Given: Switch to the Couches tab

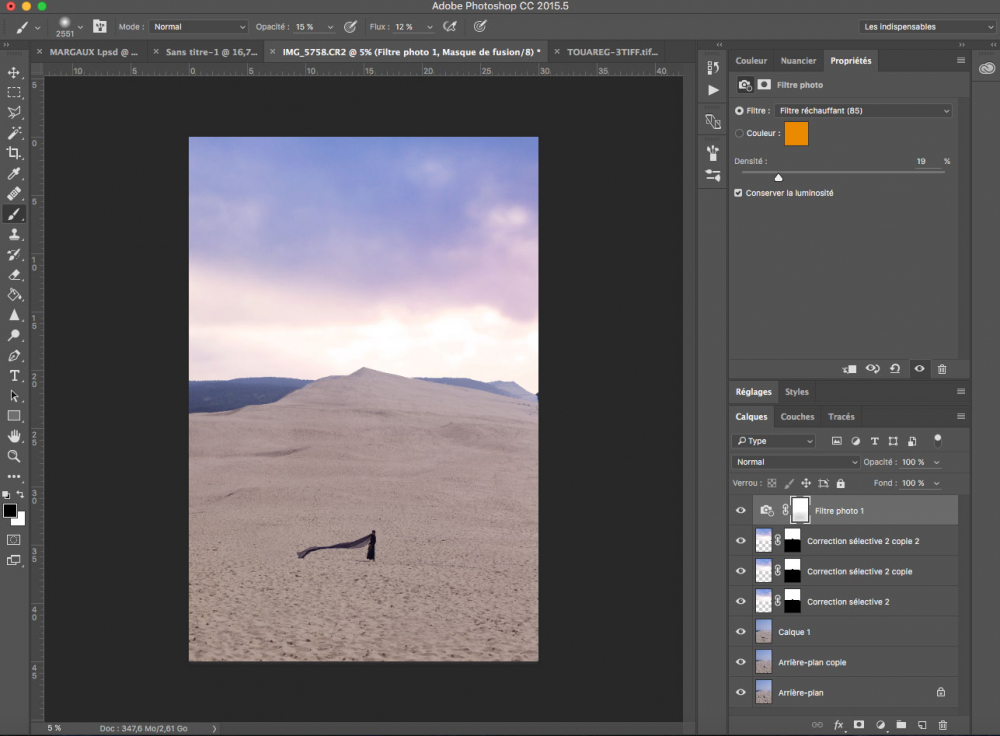Looking at the screenshot, I should [797, 417].
